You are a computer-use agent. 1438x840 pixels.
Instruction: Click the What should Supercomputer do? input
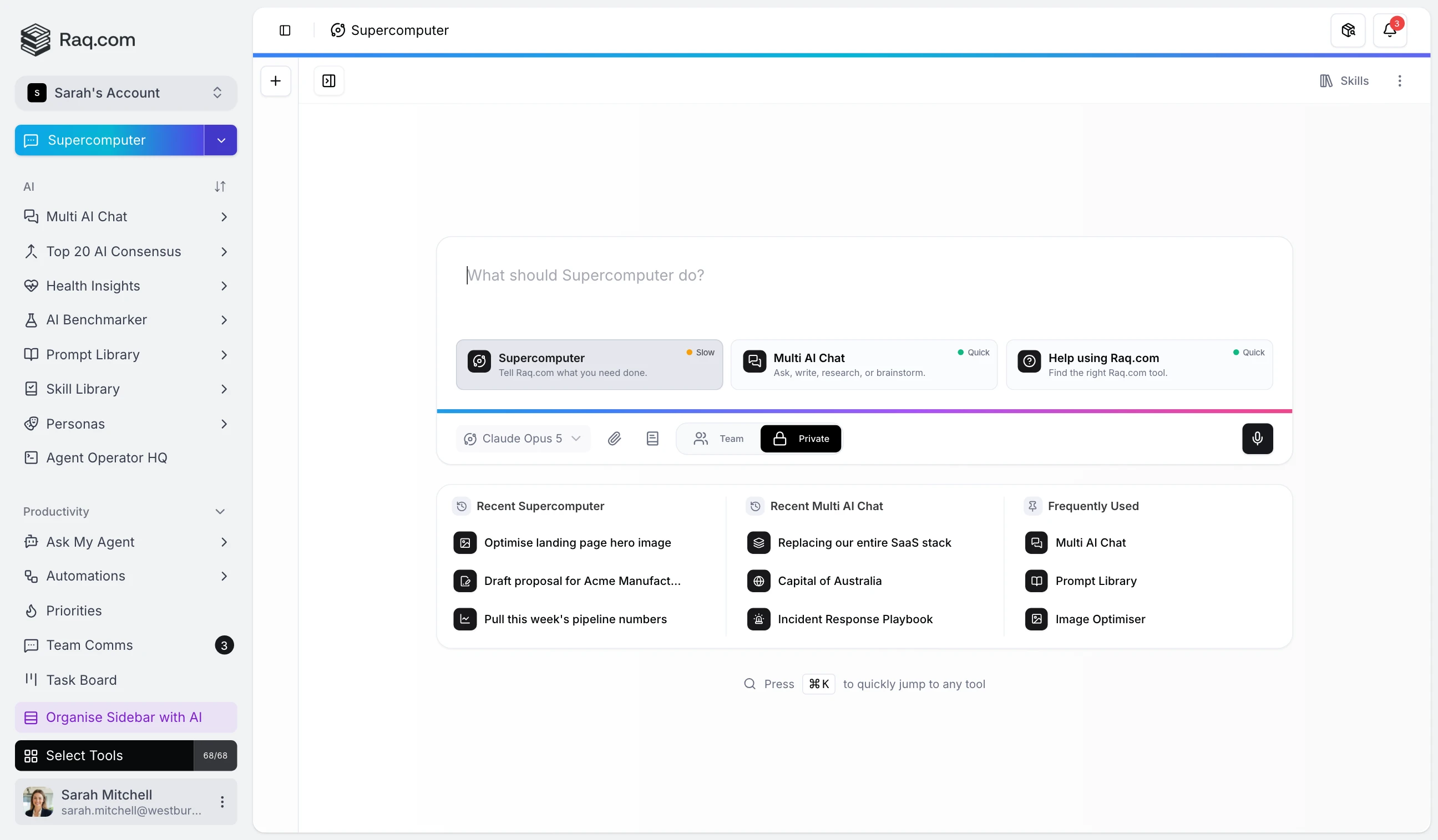coord(864,276)
